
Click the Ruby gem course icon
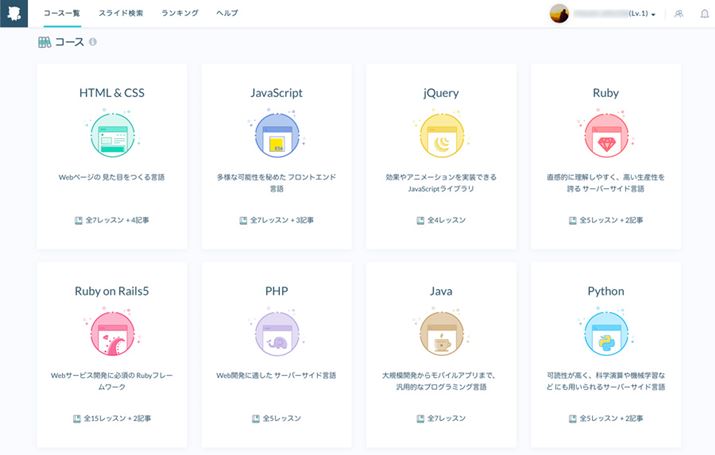(x=605, y=136)
